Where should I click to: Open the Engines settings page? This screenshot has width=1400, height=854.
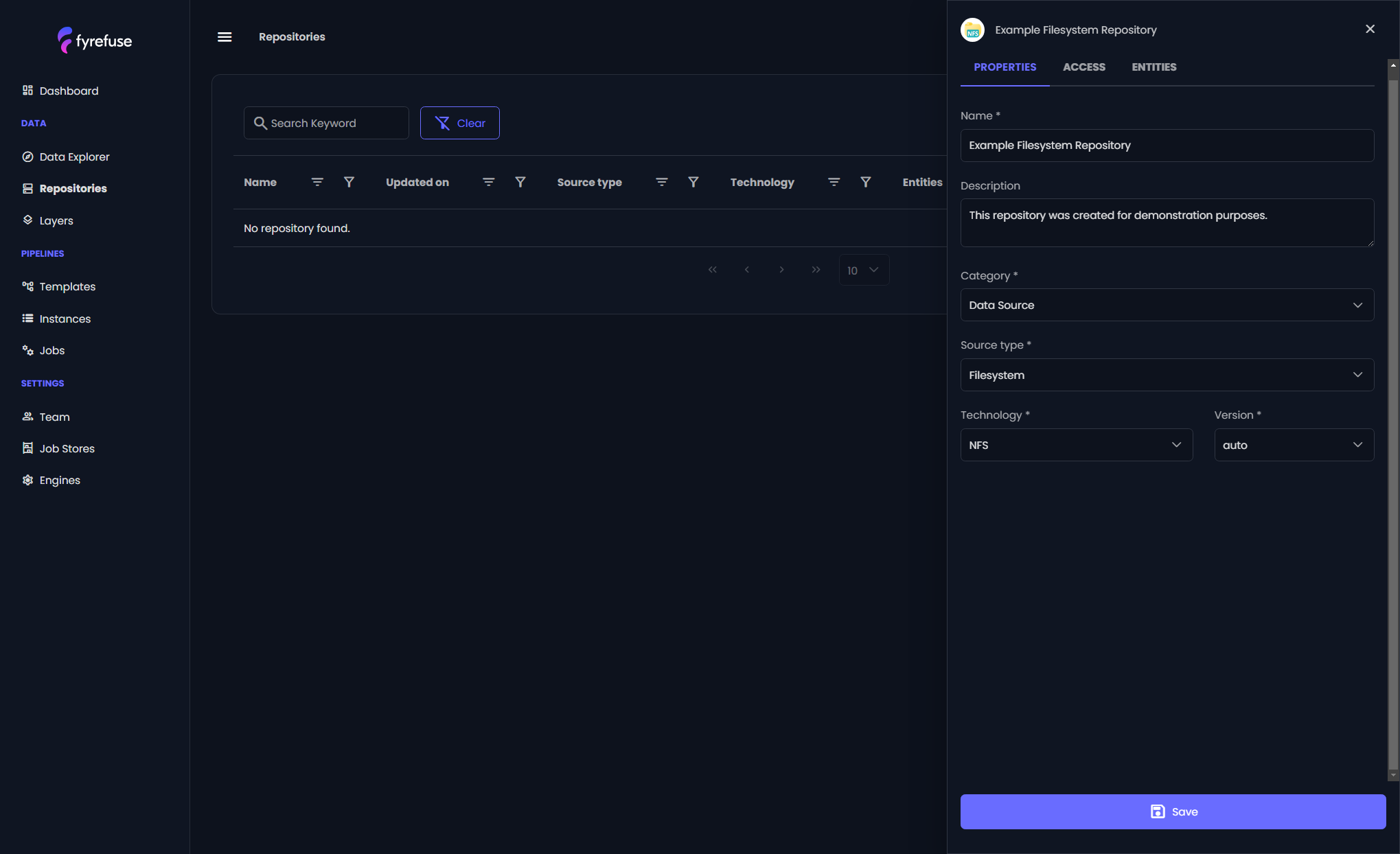click(x=60, y=480)
